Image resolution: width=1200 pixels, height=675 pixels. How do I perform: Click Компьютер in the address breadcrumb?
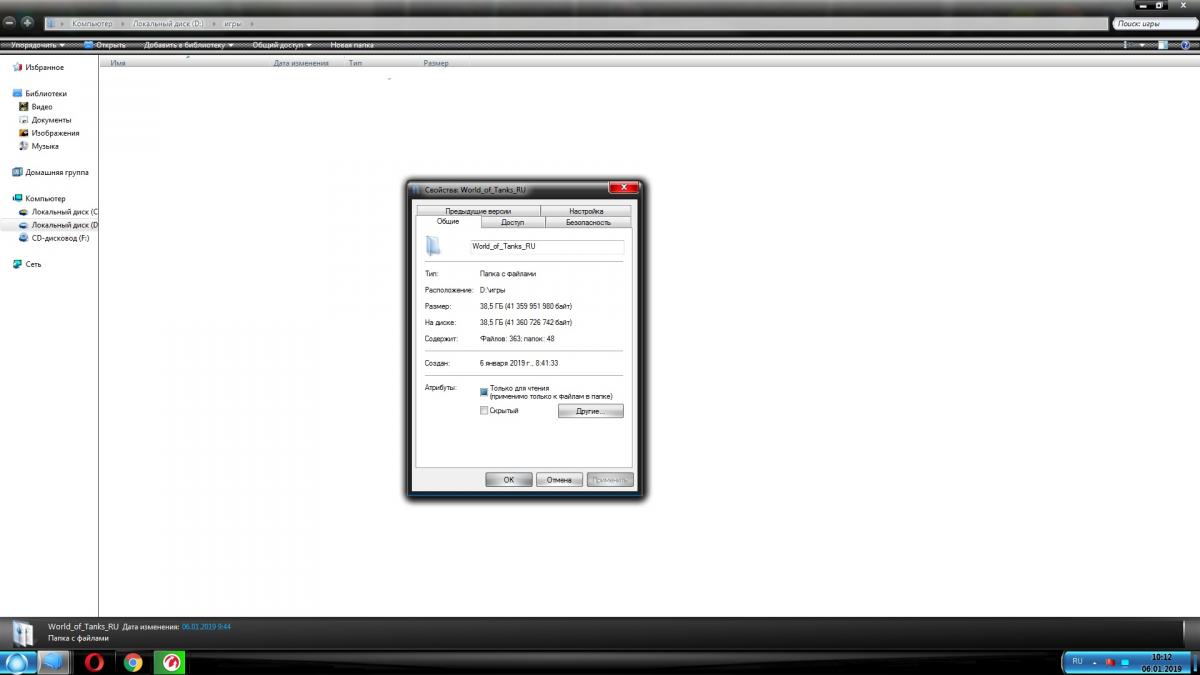[90, 22]
